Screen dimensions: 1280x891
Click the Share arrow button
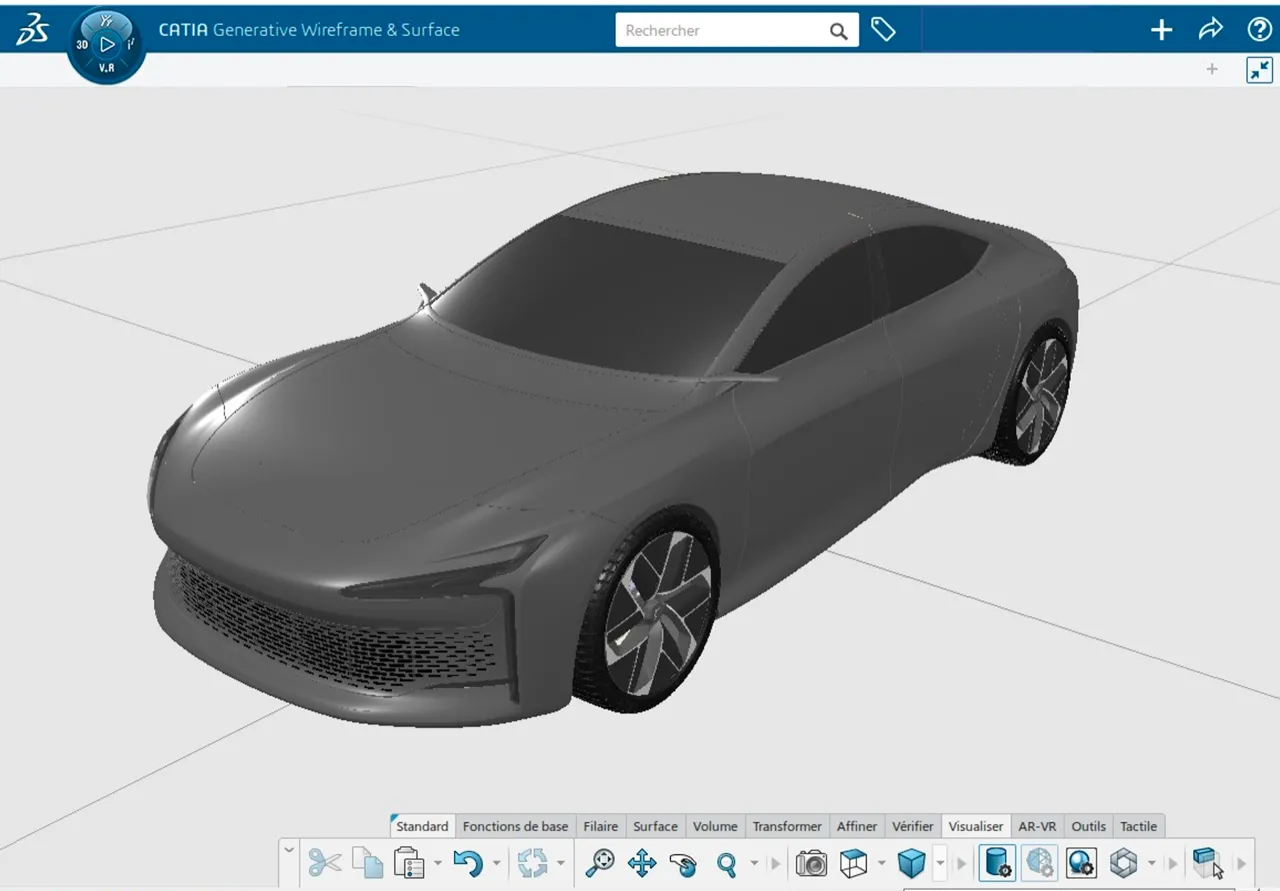1210,29
